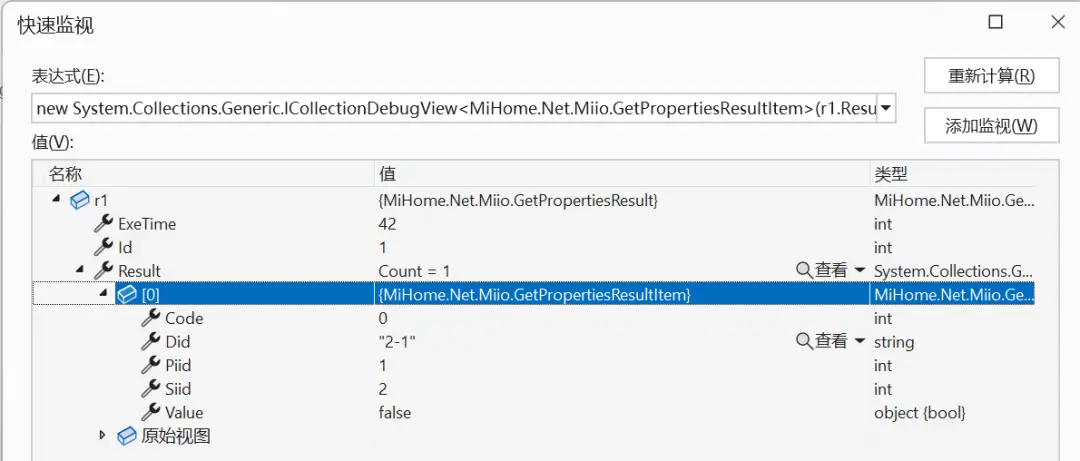This screenshot has width=1080, height=461.
Task: Click the magnifier view icon in Result row
Action: pos(804,271)
